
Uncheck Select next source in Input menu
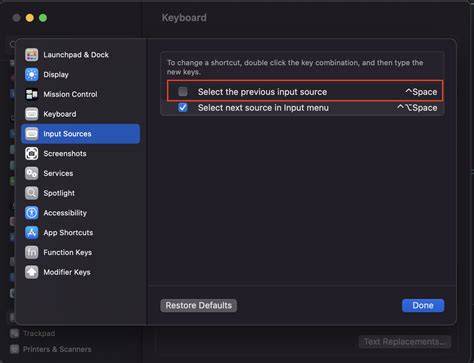point(183,107)
